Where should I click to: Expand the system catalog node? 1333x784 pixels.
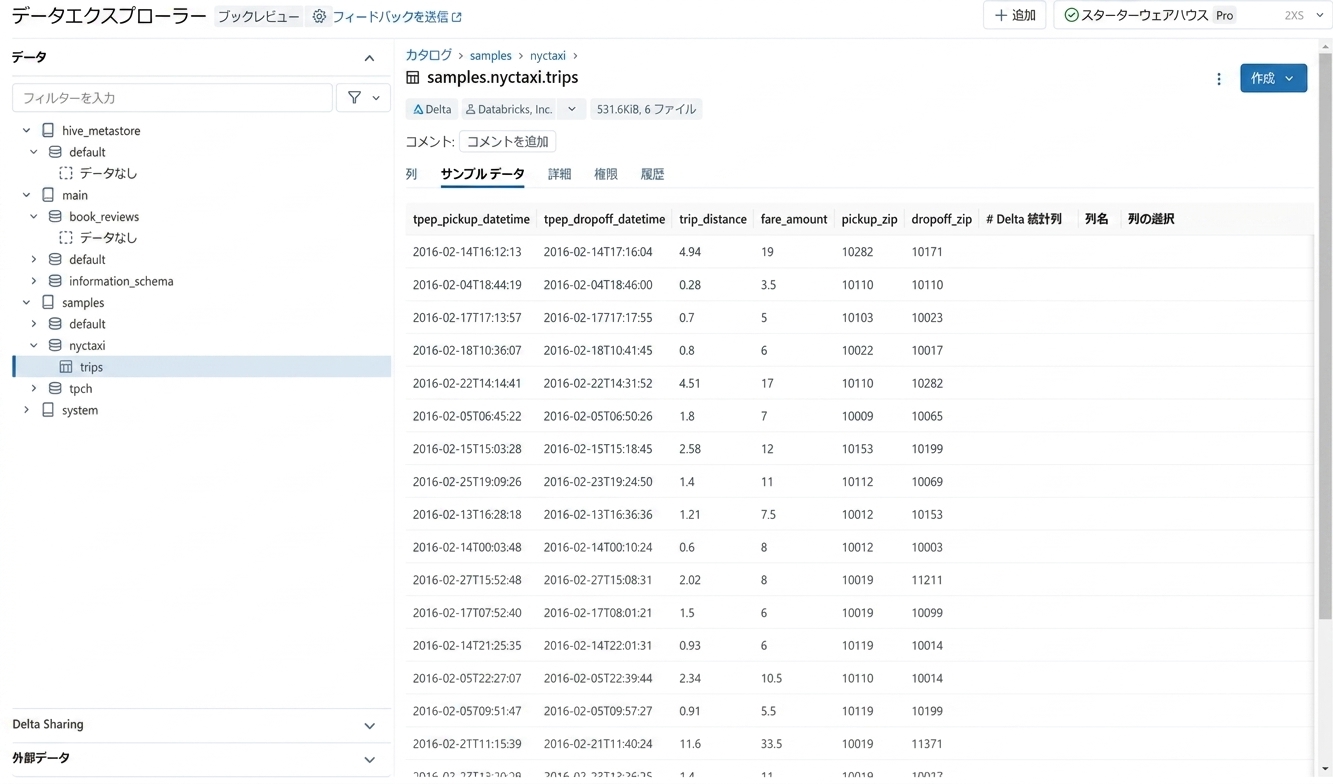(x=27, y=410)
